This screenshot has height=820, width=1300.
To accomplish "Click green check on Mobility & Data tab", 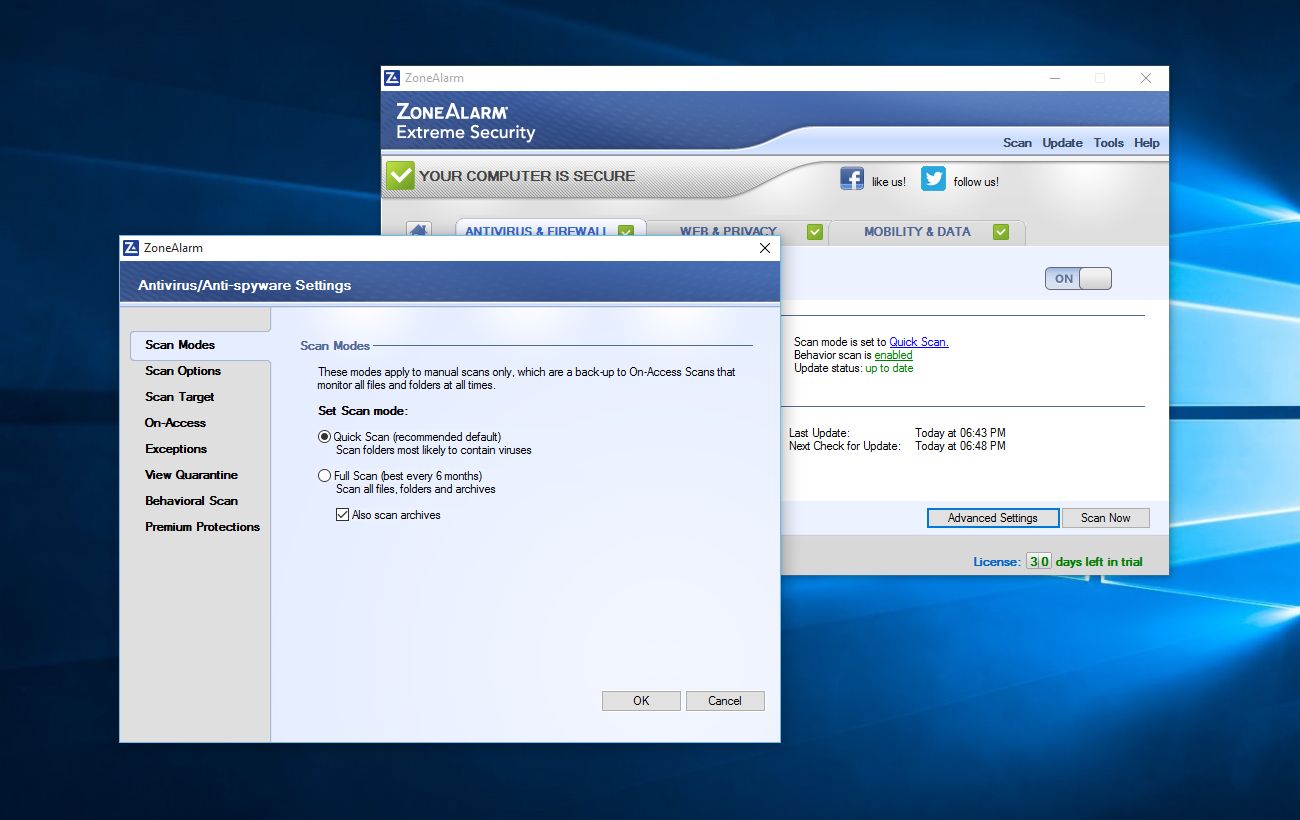I will point(1001,232).
